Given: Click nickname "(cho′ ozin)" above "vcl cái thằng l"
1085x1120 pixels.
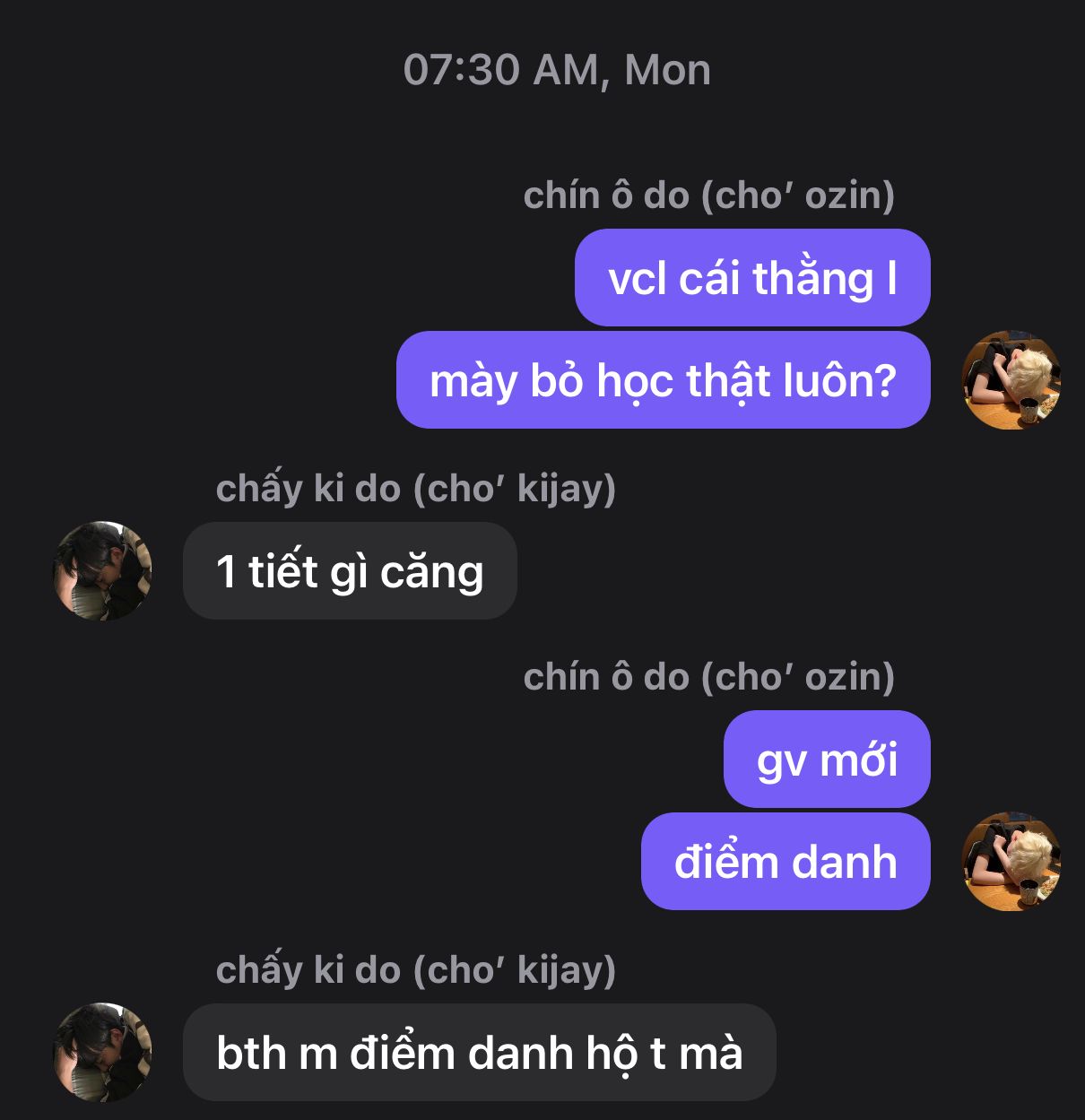Looking at the screenshot, I should click(798, 195).
